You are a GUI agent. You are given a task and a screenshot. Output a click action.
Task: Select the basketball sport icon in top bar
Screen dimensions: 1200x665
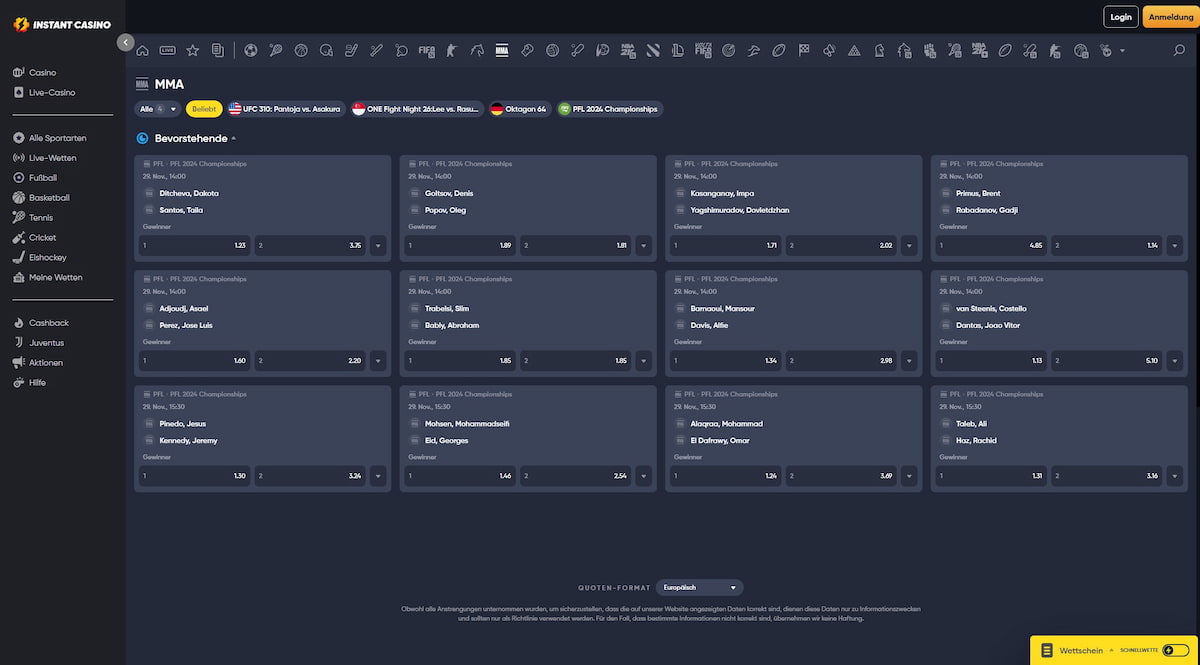coord(301,50)
